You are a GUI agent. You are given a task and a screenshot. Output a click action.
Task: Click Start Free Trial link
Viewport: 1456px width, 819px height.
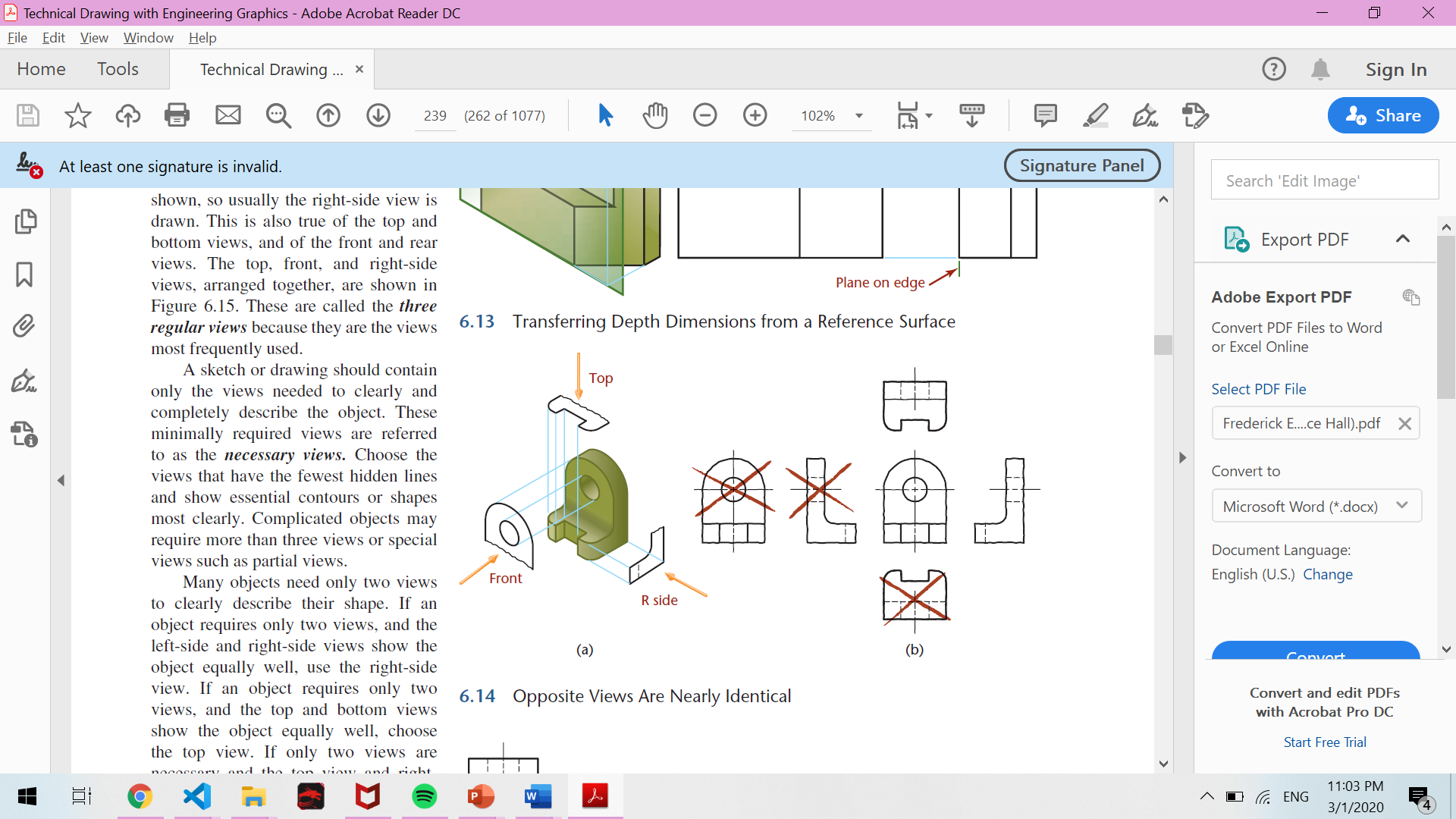(1324, 742)
